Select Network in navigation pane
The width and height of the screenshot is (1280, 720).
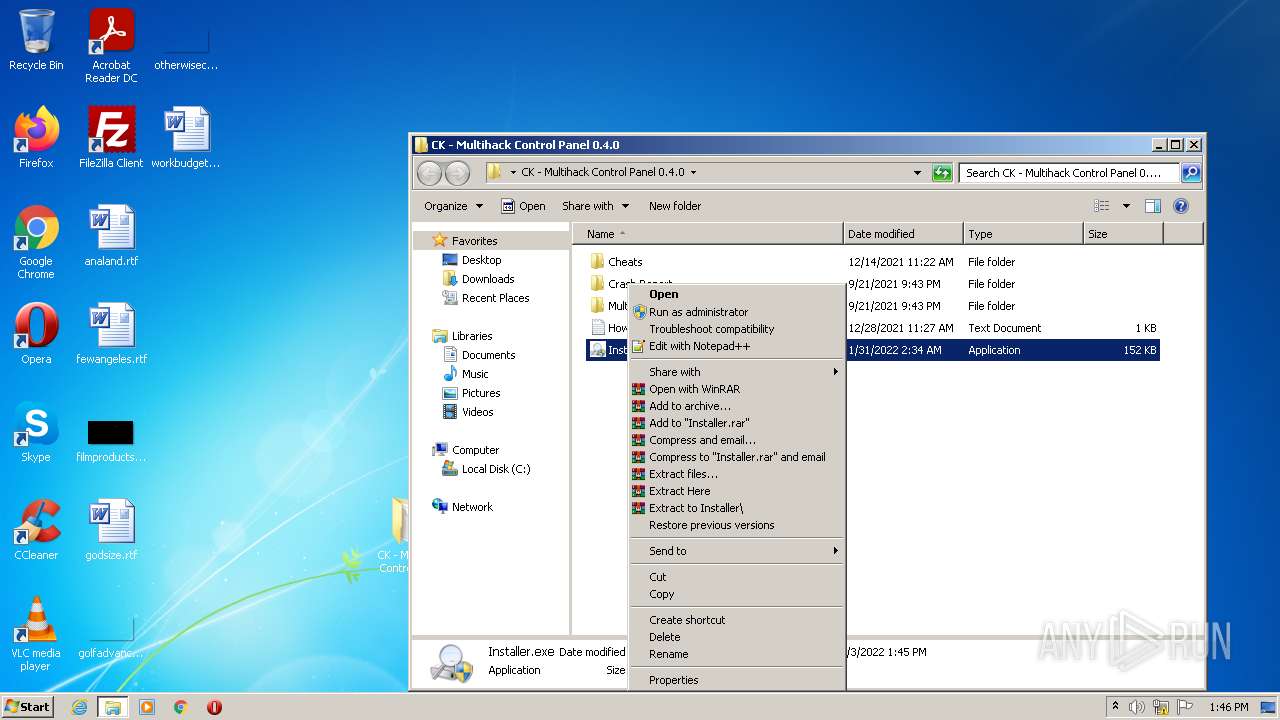point(472,507)
